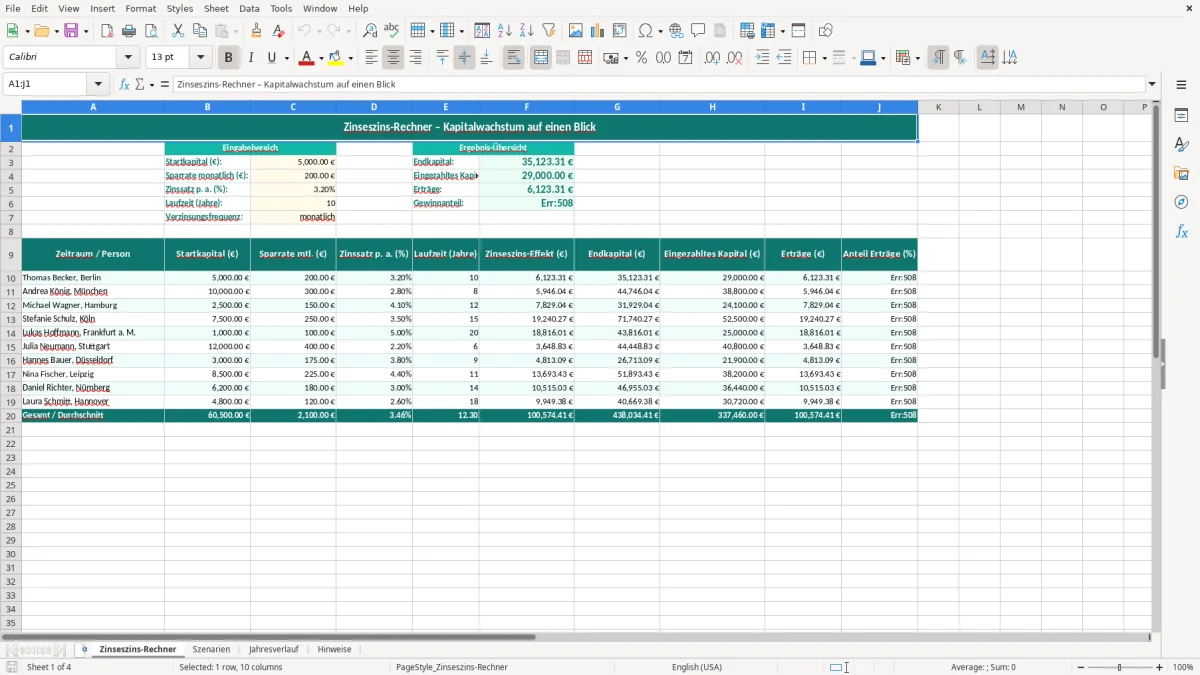The width and height of the screenshot is (1200, 675).
Task: Expand the Name Box dropdown
Action: point(98,85)
